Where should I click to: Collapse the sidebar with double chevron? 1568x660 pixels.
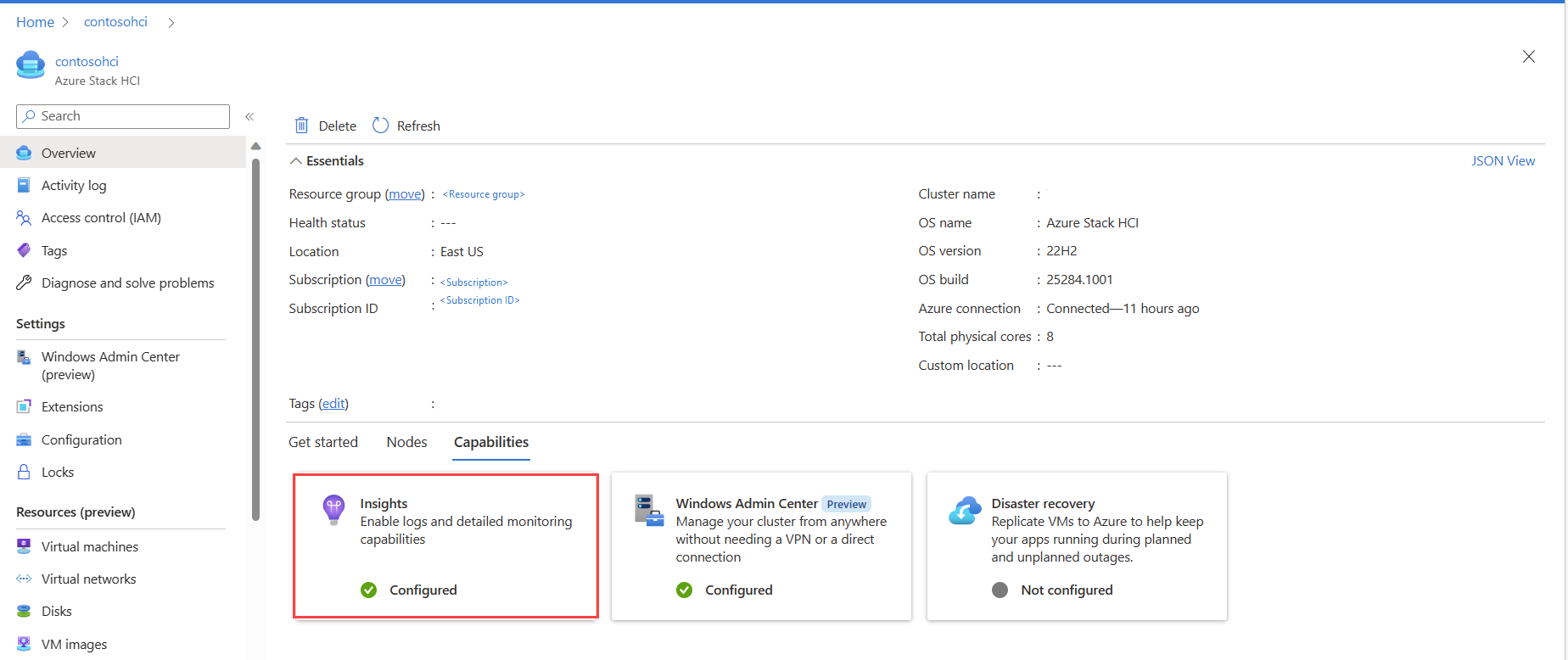(249, 117)
